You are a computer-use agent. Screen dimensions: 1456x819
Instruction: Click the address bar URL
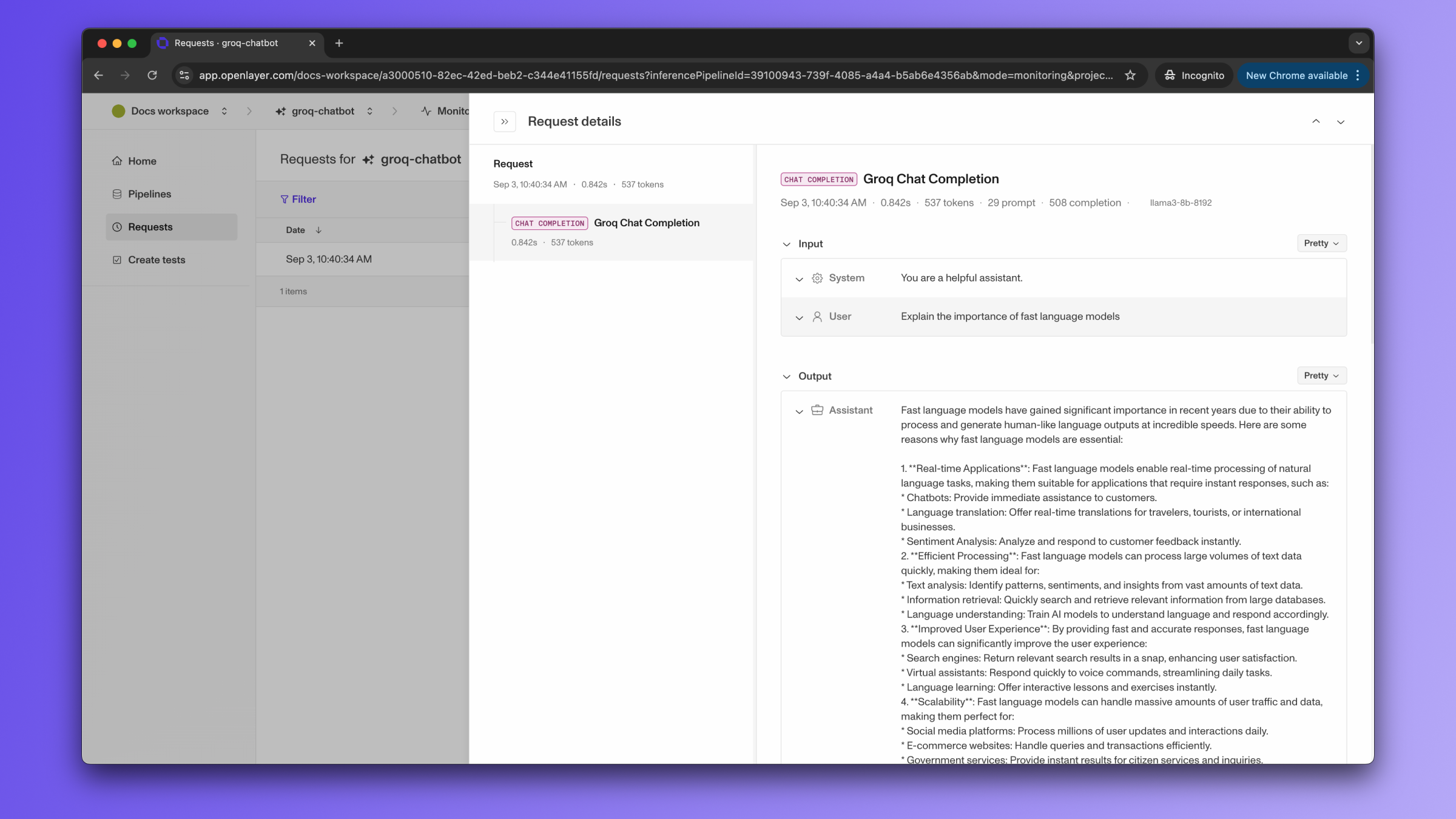pos(656,75)
